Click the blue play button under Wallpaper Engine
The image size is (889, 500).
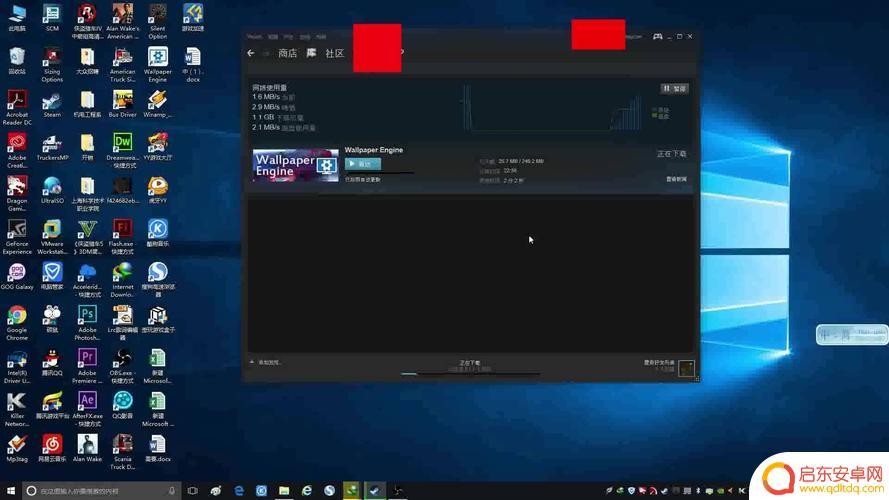pos(363,164)
